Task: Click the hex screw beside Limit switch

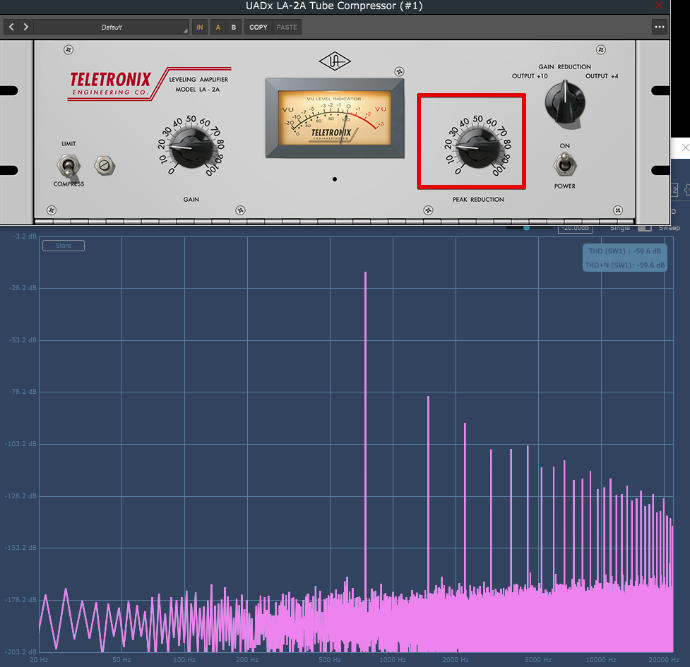Action: click(105, 165)
